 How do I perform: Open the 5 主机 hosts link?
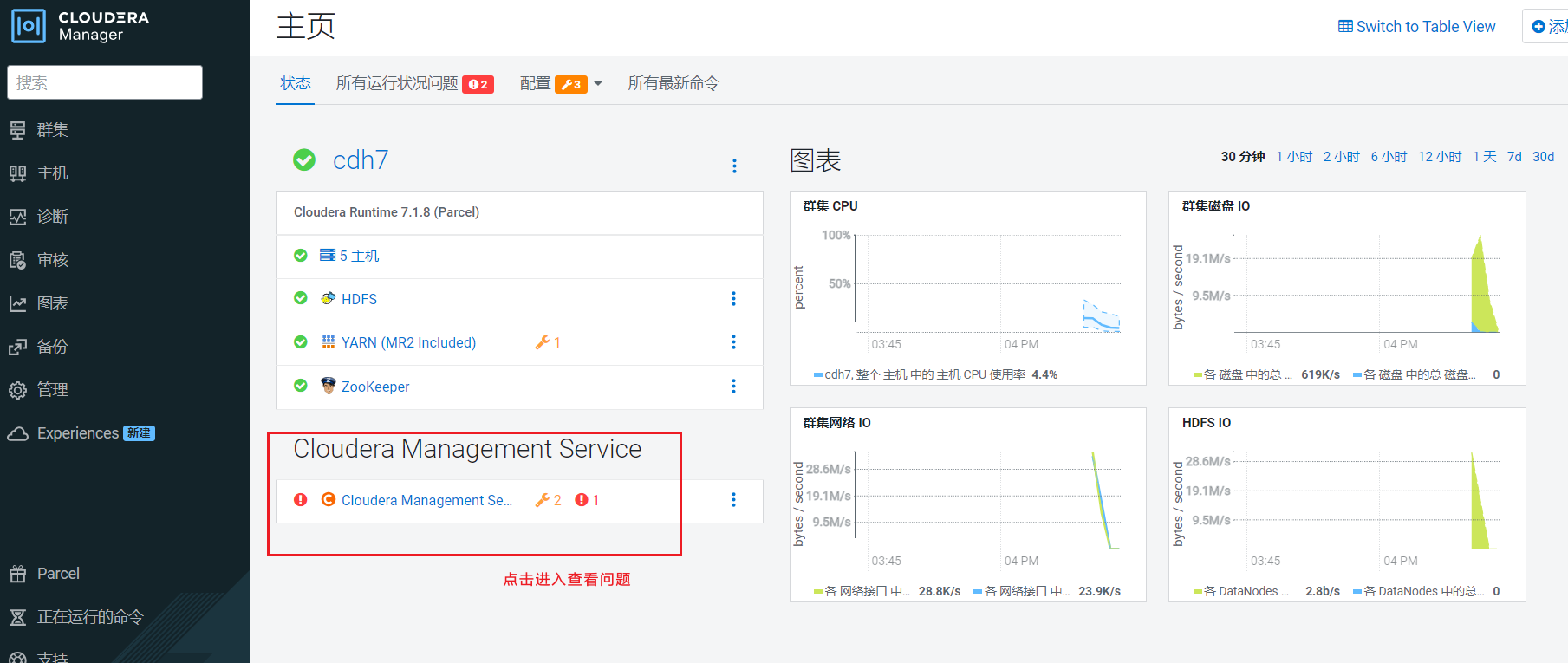click(359, 256)
